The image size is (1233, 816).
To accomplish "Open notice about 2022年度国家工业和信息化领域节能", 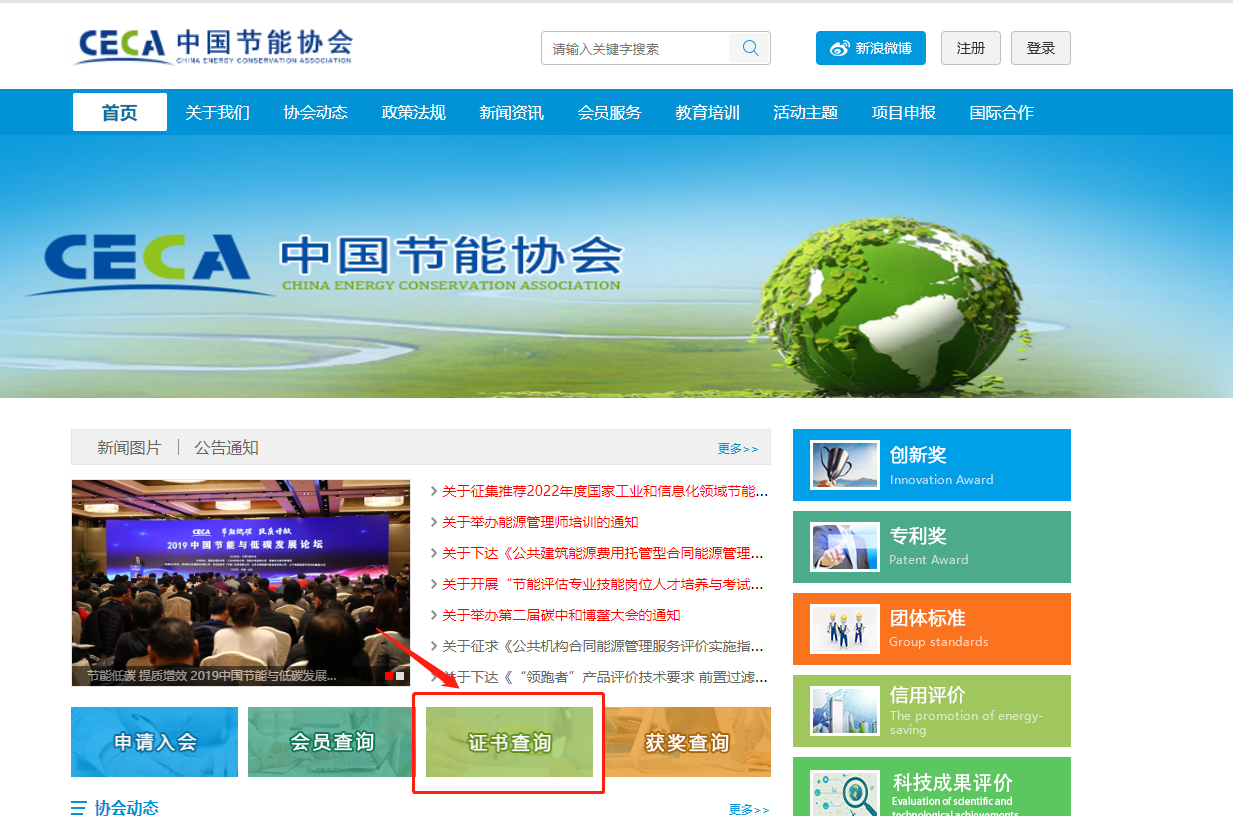I will coord(605,491).
